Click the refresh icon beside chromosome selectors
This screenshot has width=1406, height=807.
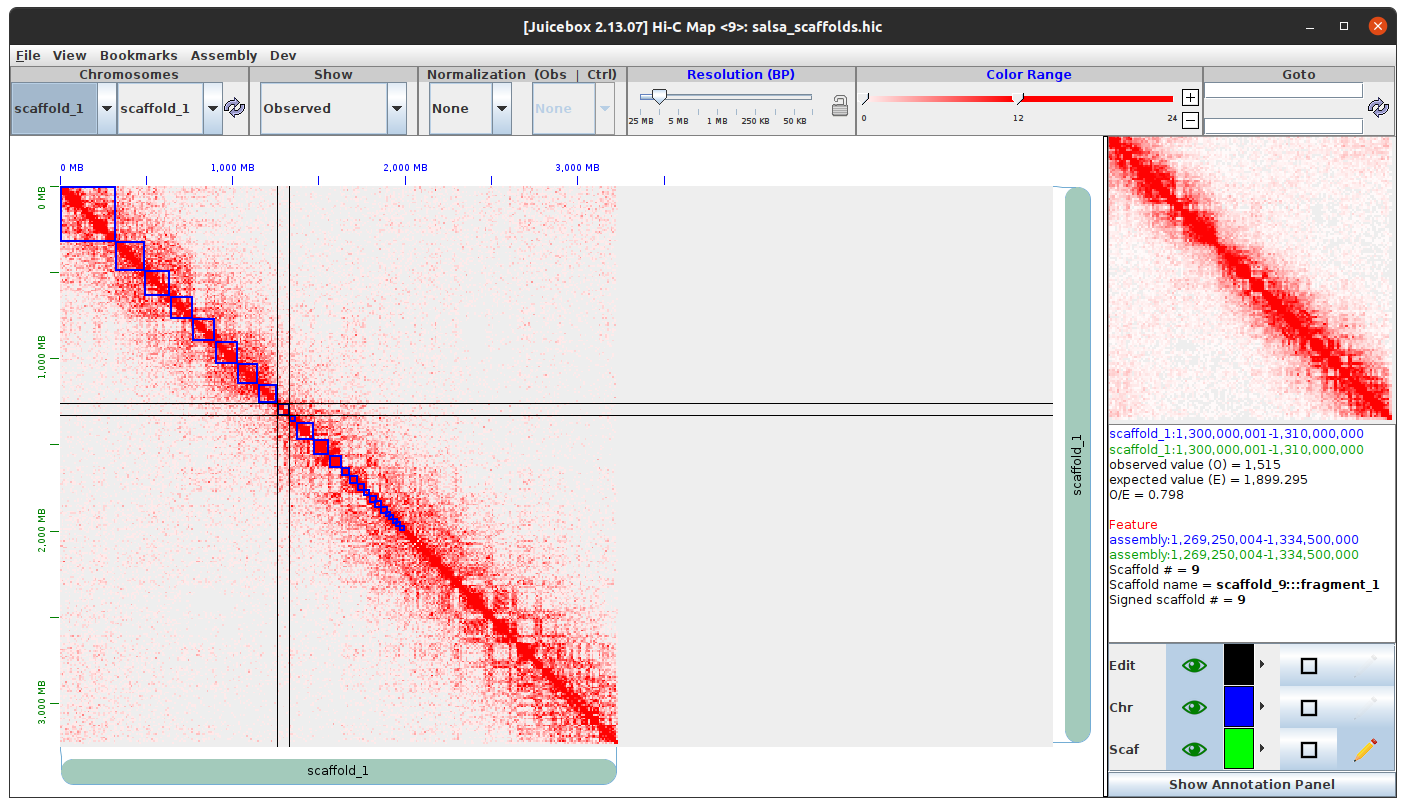point(234,108)
